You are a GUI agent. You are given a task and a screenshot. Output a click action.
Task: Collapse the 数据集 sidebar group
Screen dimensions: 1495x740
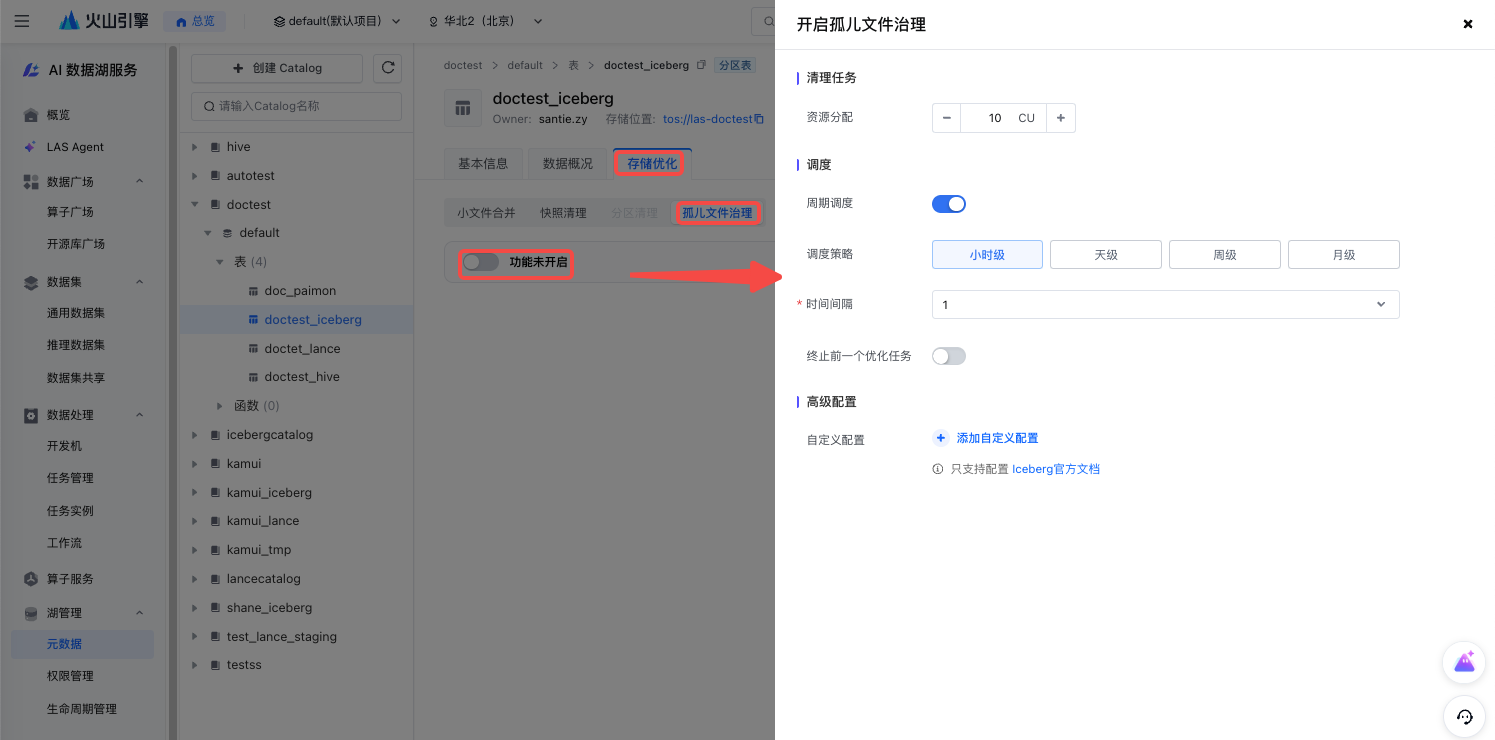tap(139, 282)
